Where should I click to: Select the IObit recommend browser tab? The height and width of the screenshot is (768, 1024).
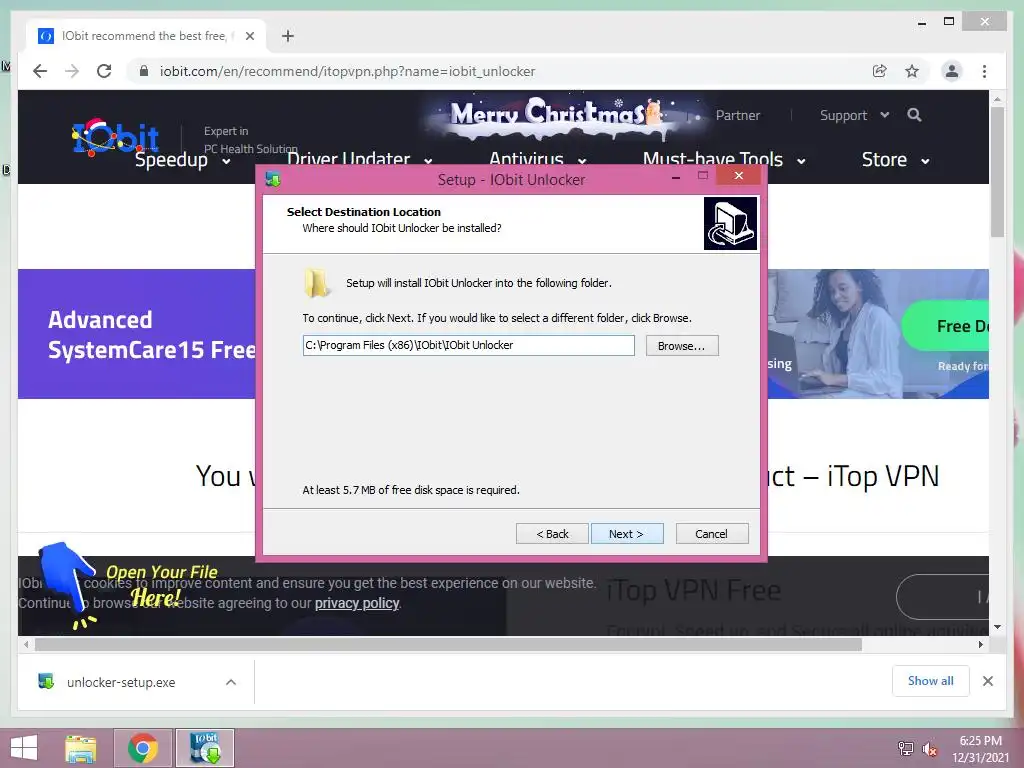pyautogui.click(x=145, y=36)
